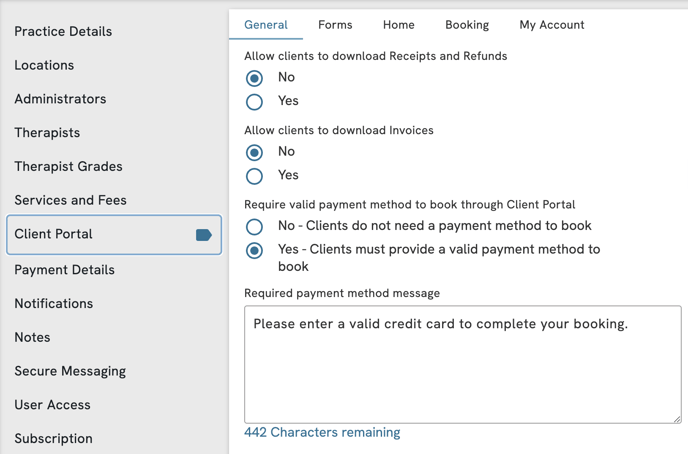Click the General tab

[266, 25]
